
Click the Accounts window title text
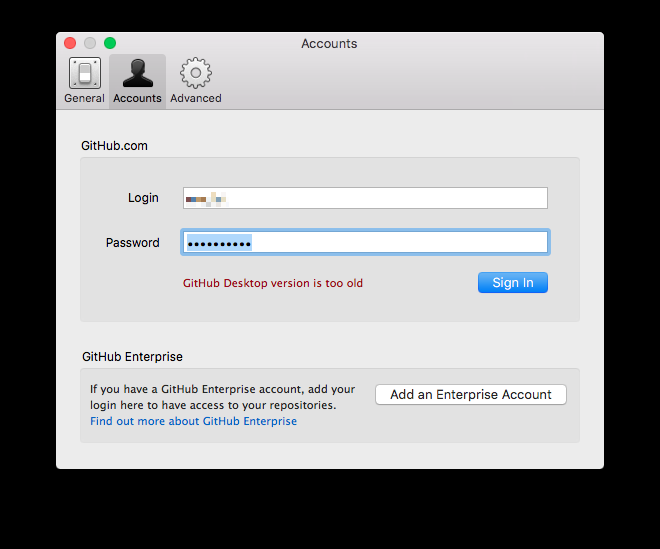329,43
